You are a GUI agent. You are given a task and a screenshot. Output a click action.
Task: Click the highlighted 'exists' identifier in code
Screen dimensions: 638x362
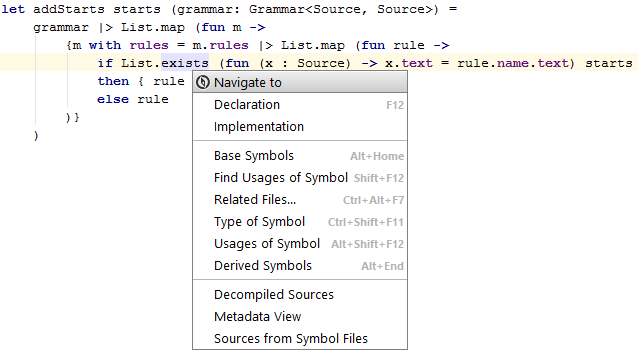(185, 63)
